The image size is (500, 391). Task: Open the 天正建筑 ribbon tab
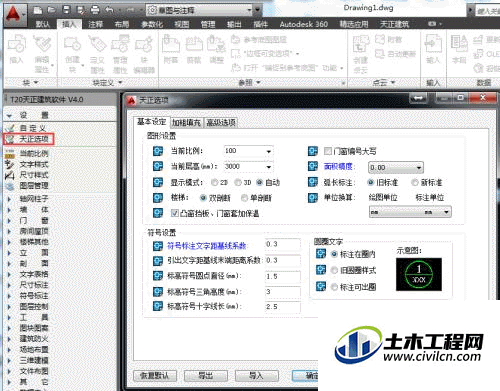click(394, 24)
